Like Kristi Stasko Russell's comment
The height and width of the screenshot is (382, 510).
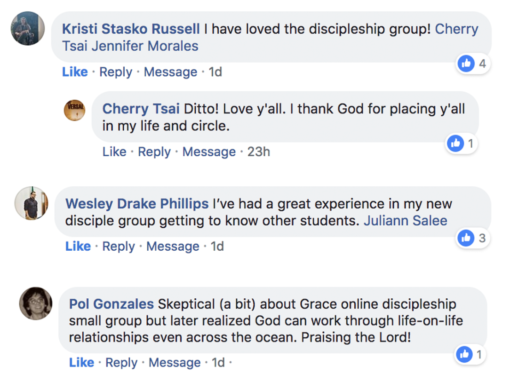pyautogui.click(x=75, y=72)
